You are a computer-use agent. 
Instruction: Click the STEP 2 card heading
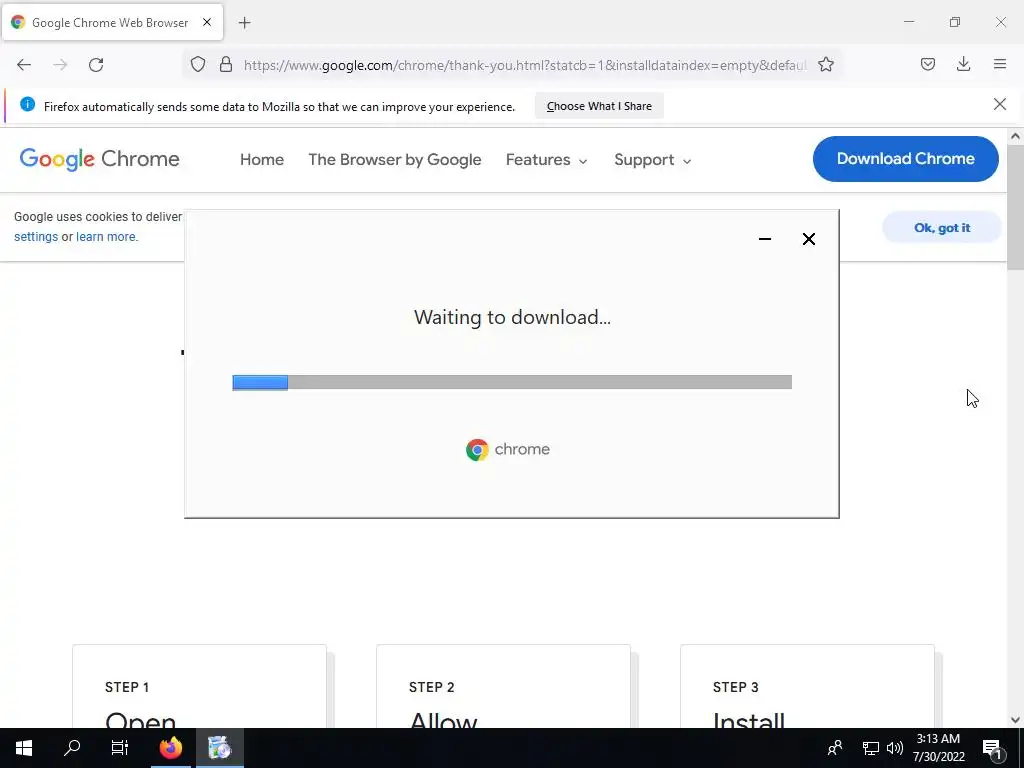(432, 687)
